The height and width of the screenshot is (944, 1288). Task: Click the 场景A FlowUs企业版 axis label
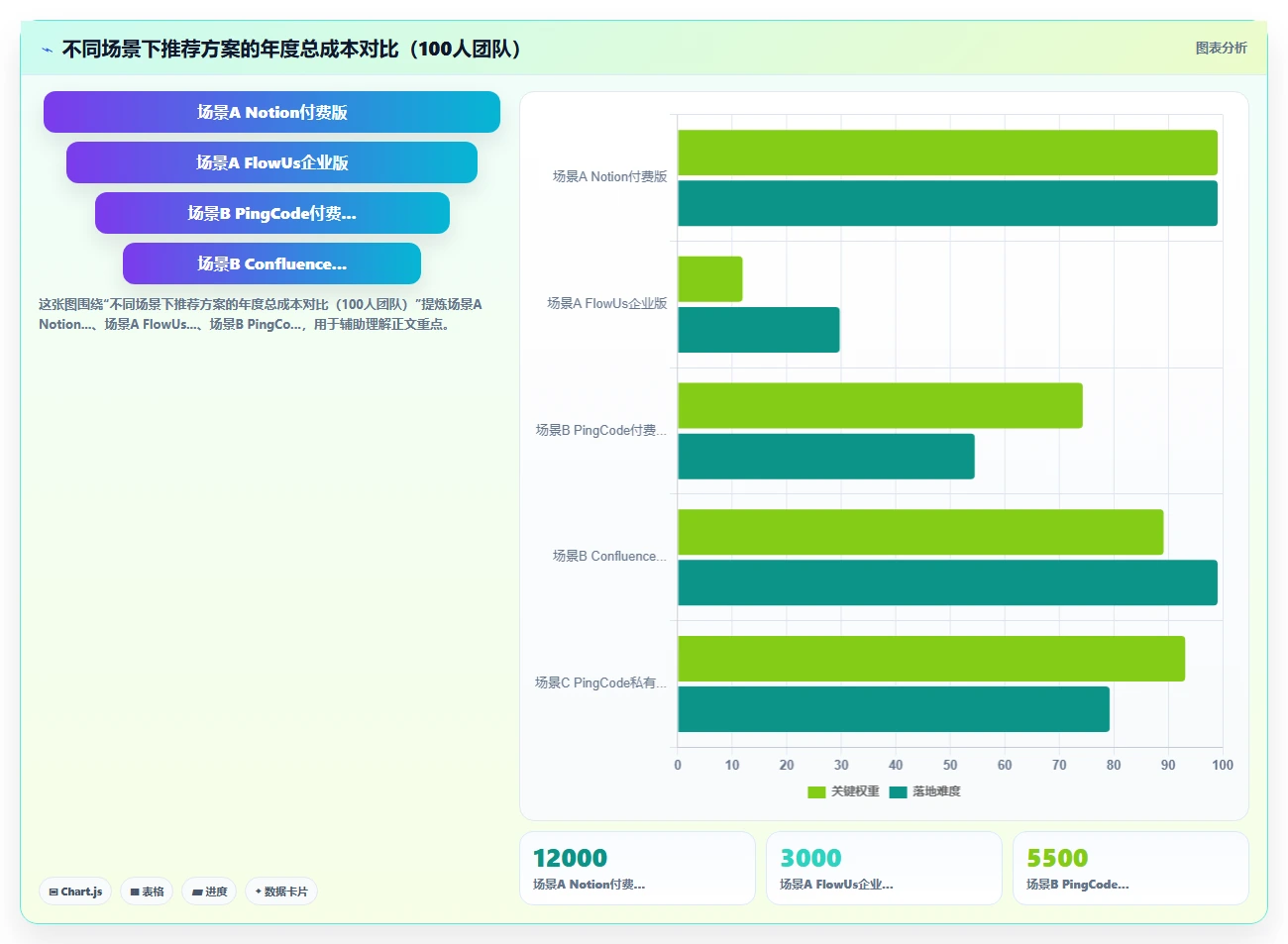606,304
